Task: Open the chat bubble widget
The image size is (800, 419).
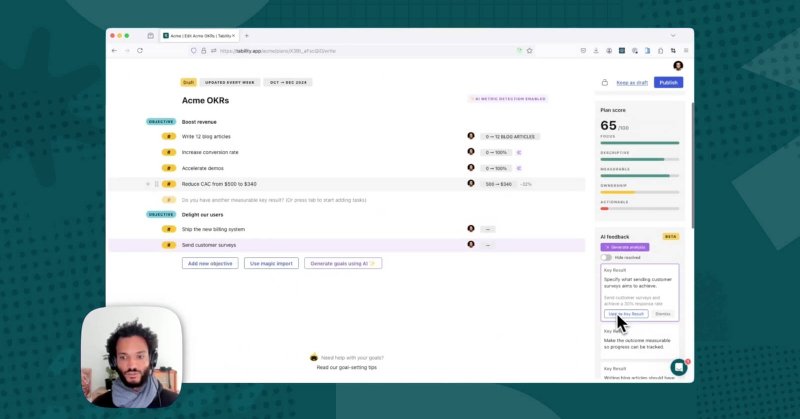Action: click(679, 367)
